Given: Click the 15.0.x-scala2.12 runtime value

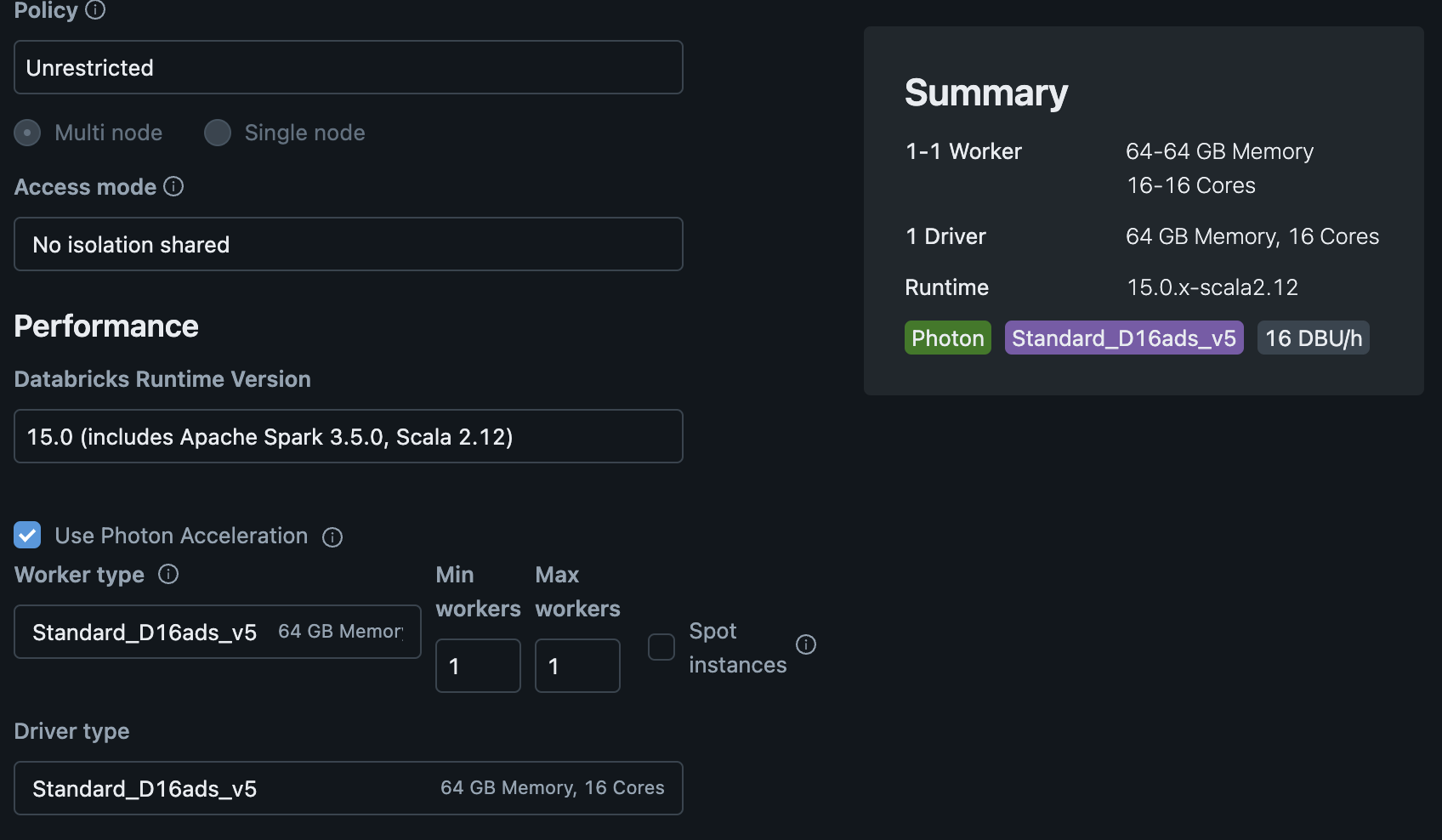Looking at the screenshot, I should tap(1212, 287).
